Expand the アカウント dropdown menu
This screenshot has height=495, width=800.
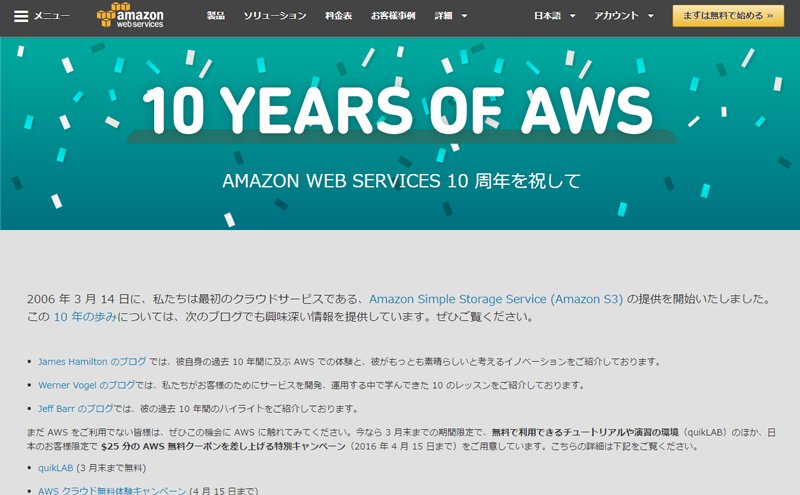coord(623,16)
